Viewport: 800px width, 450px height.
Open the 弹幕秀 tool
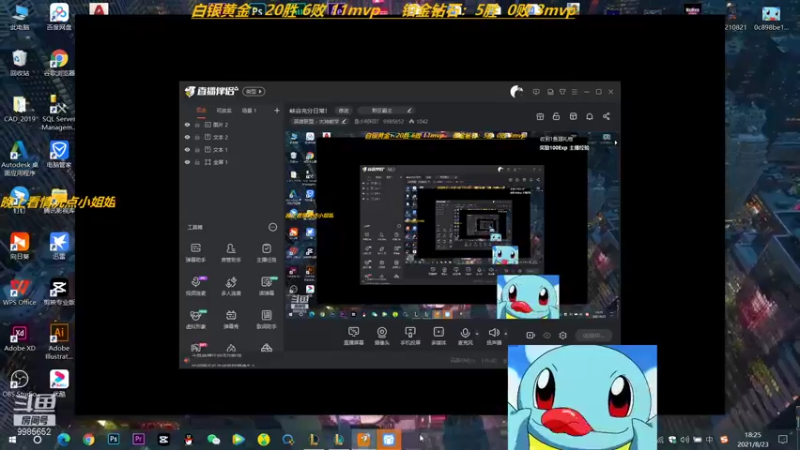click(x=231, y=319)
